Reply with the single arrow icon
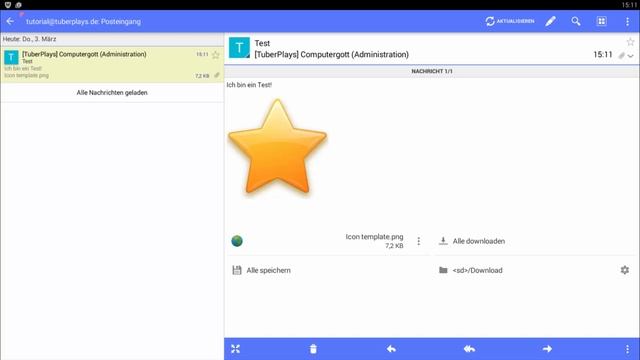Screen dimensions: 640x360 point(391,349)
